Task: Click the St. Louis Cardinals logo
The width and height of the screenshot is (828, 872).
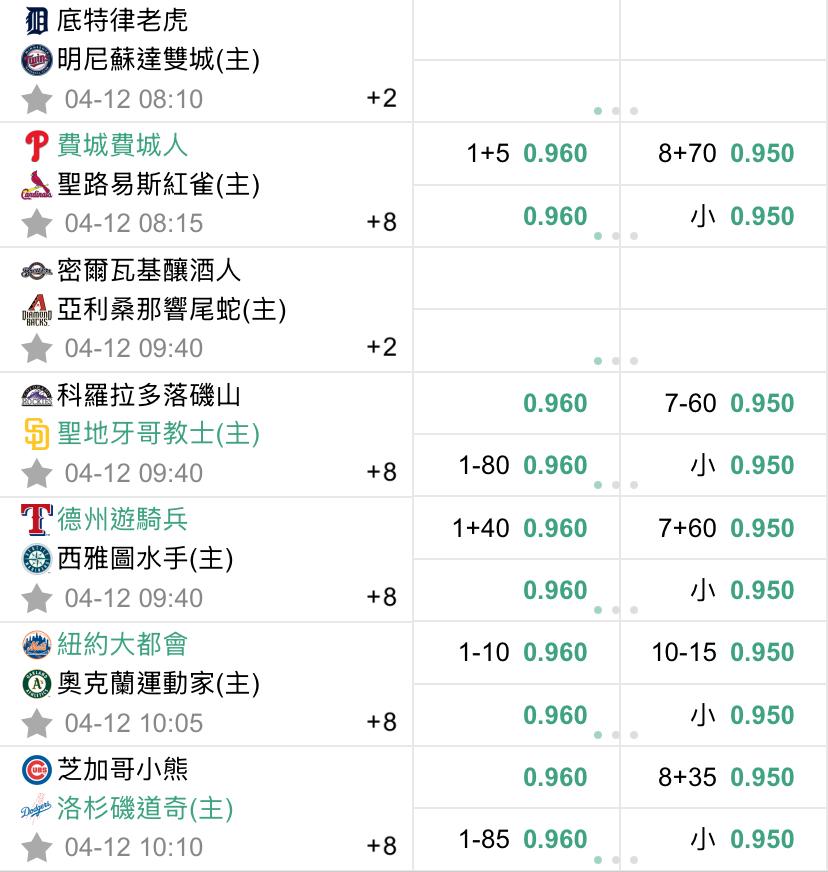Action: [37, 185]
